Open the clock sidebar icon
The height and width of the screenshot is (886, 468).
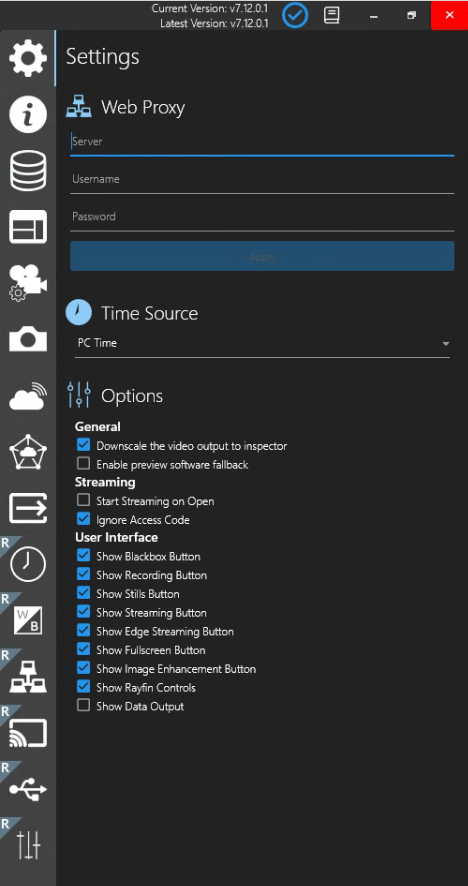28,564
